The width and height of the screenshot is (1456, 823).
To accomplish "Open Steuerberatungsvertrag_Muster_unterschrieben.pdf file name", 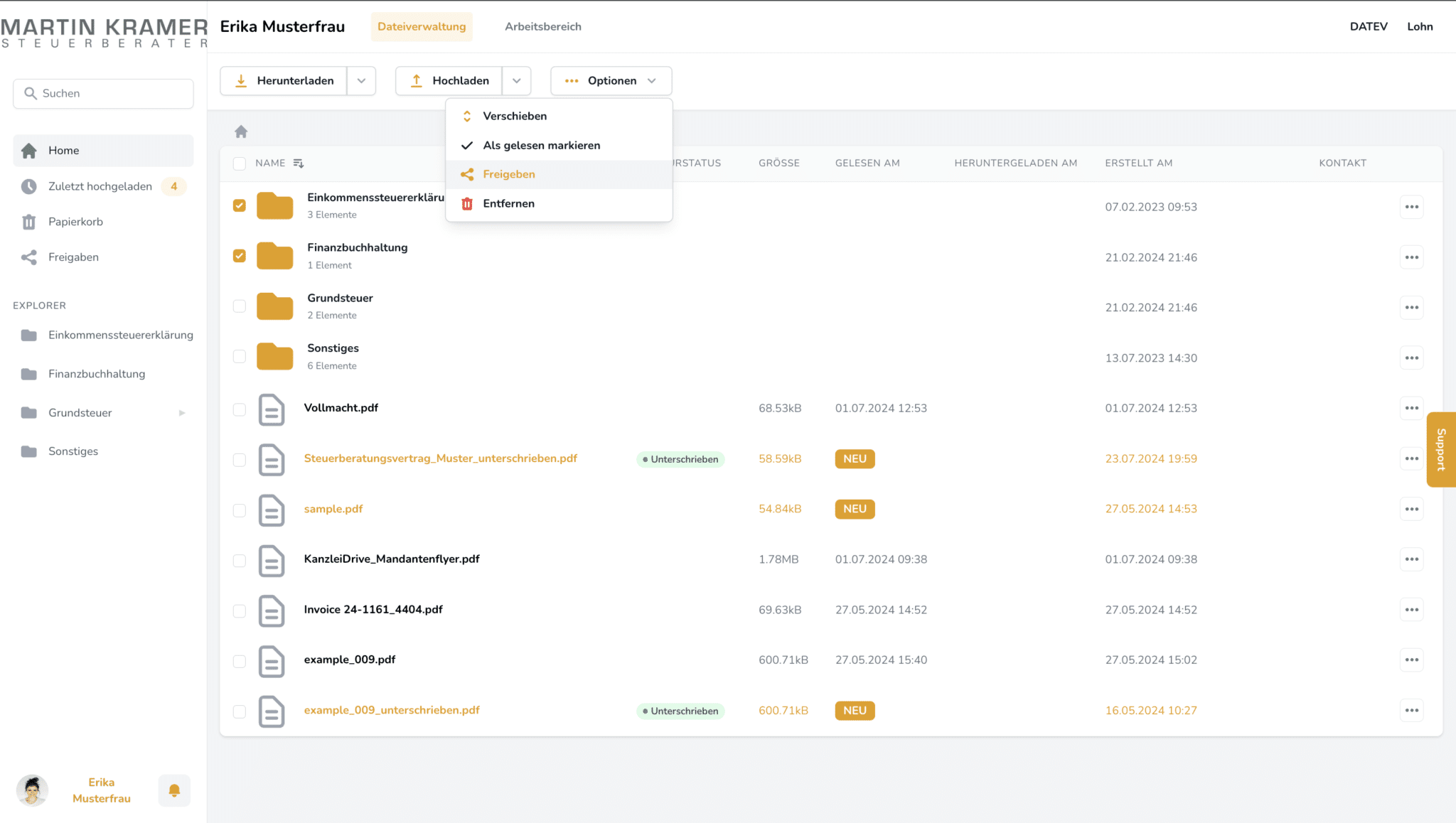I will 440,458.
